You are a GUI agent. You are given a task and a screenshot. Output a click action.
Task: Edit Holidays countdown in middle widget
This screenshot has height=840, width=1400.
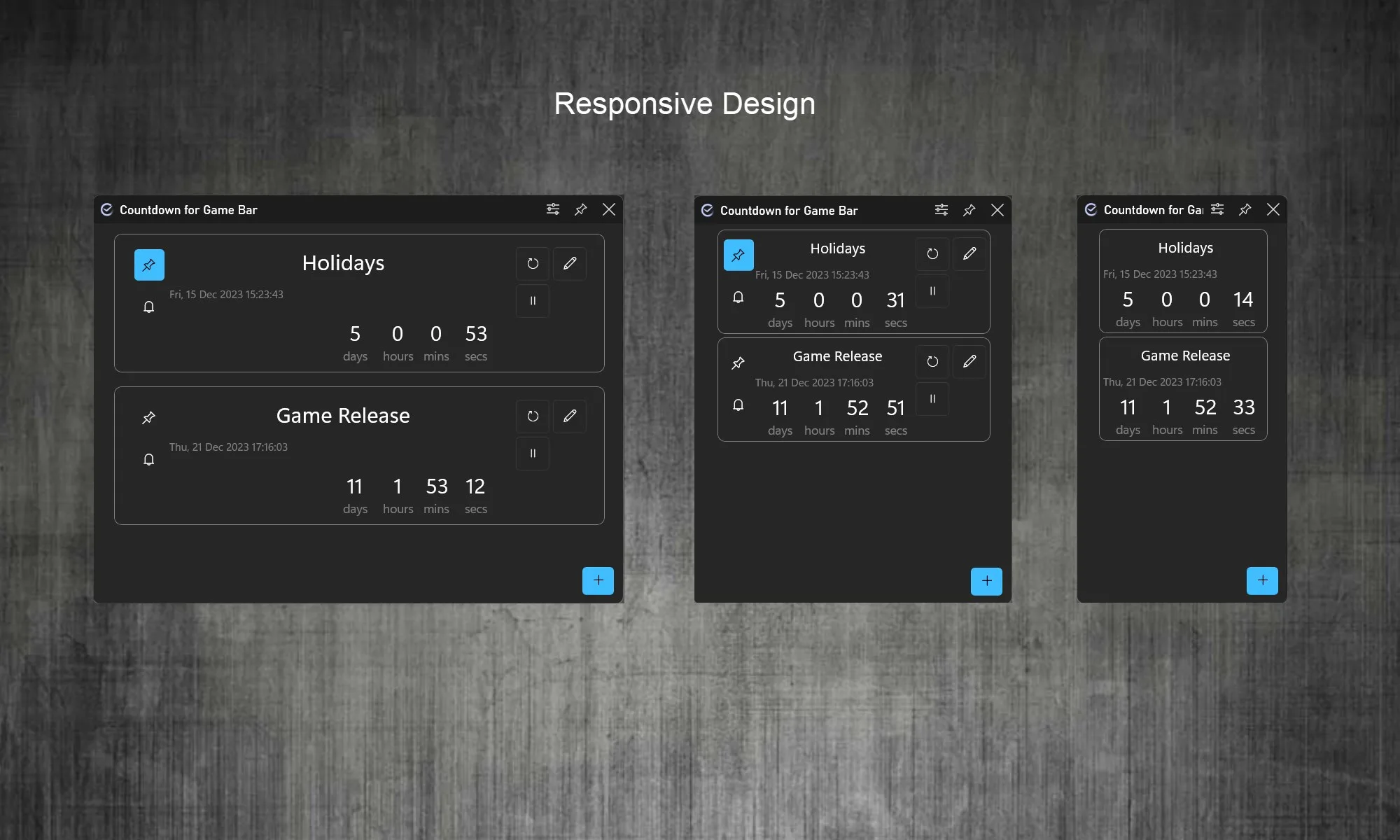pos(969,254)
